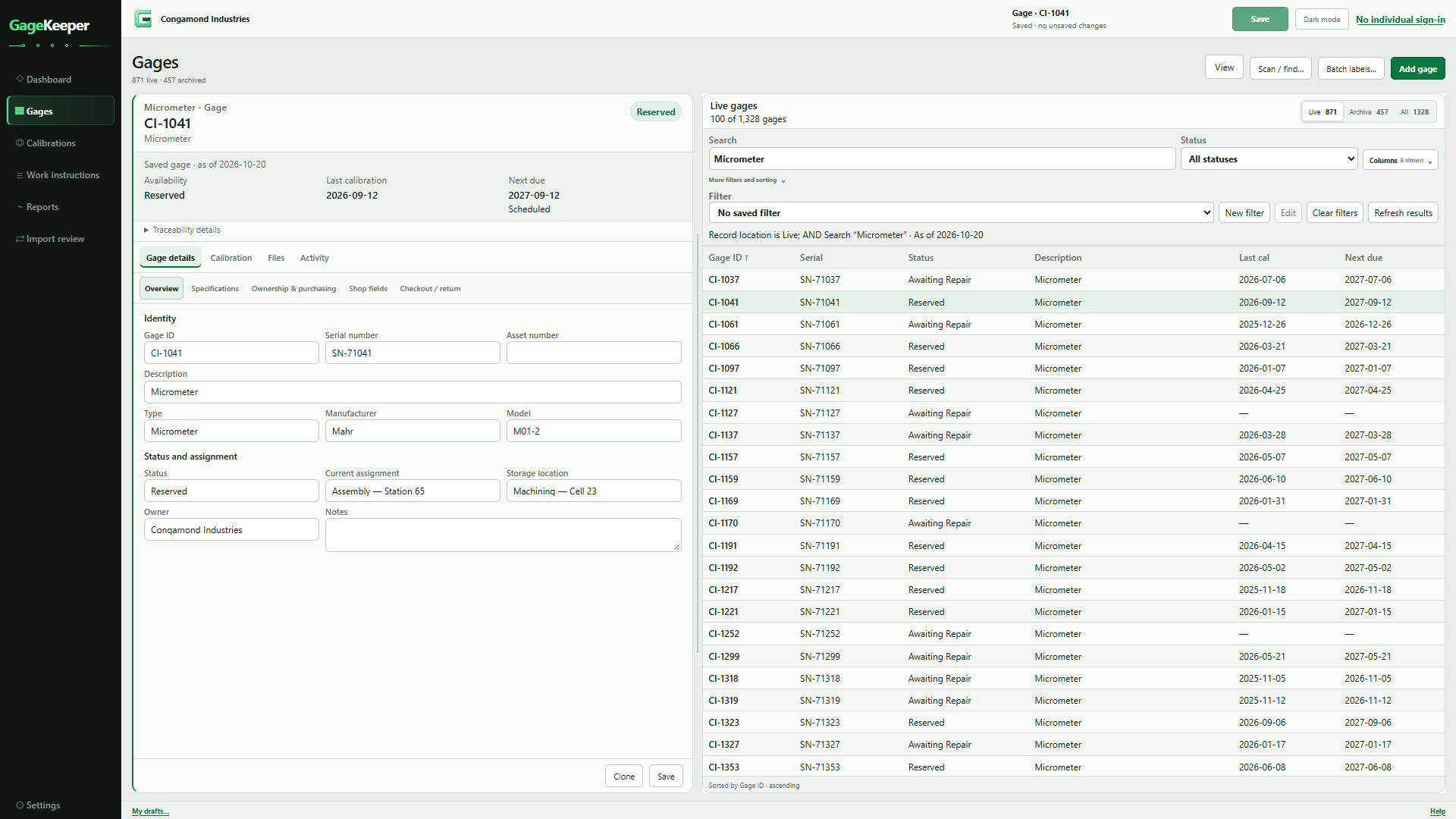The width and height of the screenshot is (1456, 819).
Task: Sort by Gage ID column header
Action: (728, 258)
